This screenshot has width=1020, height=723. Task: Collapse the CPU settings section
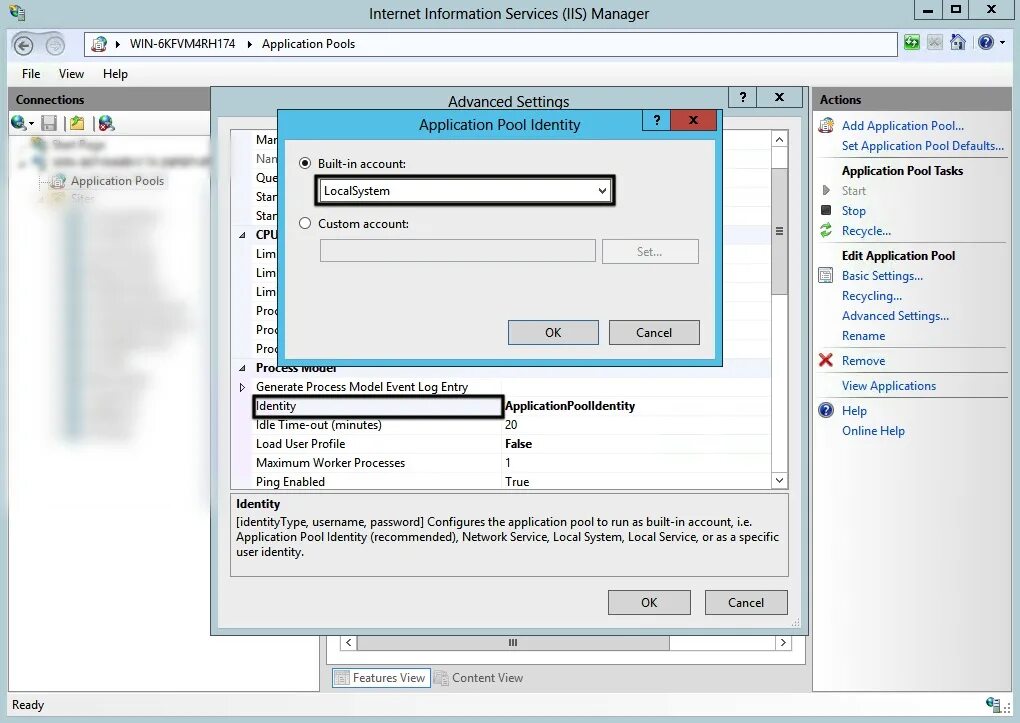click(242, 235)
